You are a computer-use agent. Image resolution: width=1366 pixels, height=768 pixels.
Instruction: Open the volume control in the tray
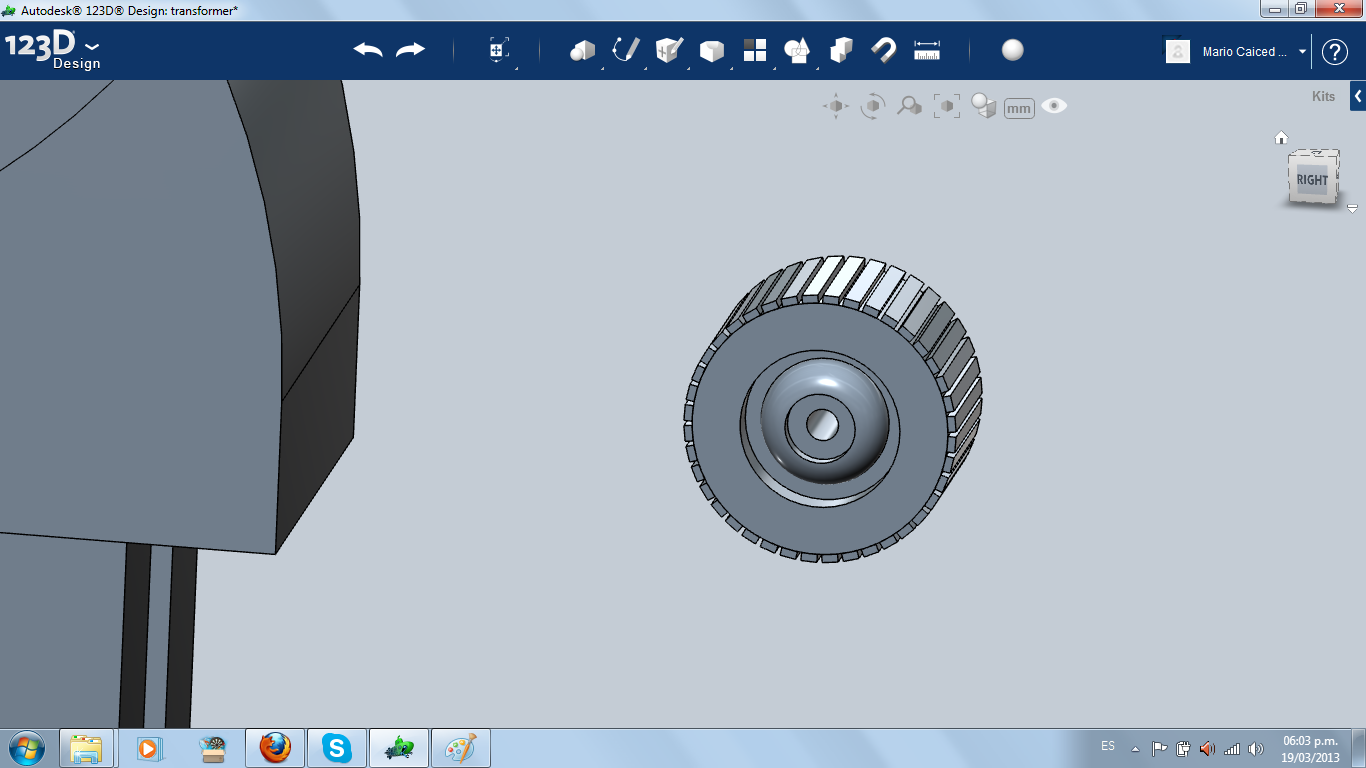1256,748
